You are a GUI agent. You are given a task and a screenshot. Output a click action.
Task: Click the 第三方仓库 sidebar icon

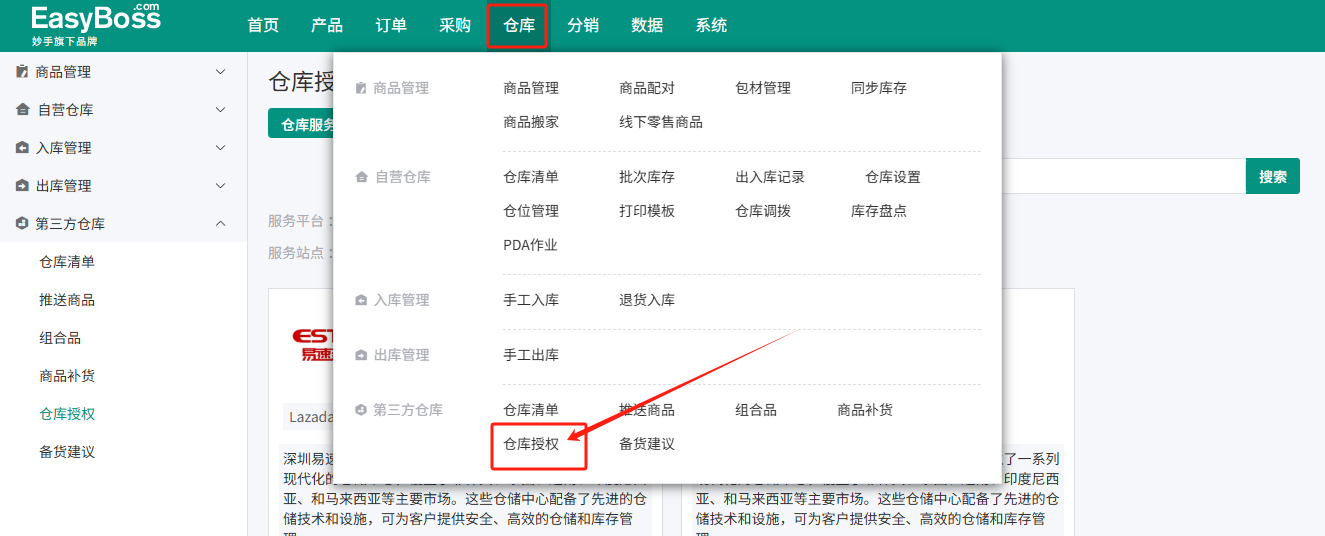[x=22, y=224]
